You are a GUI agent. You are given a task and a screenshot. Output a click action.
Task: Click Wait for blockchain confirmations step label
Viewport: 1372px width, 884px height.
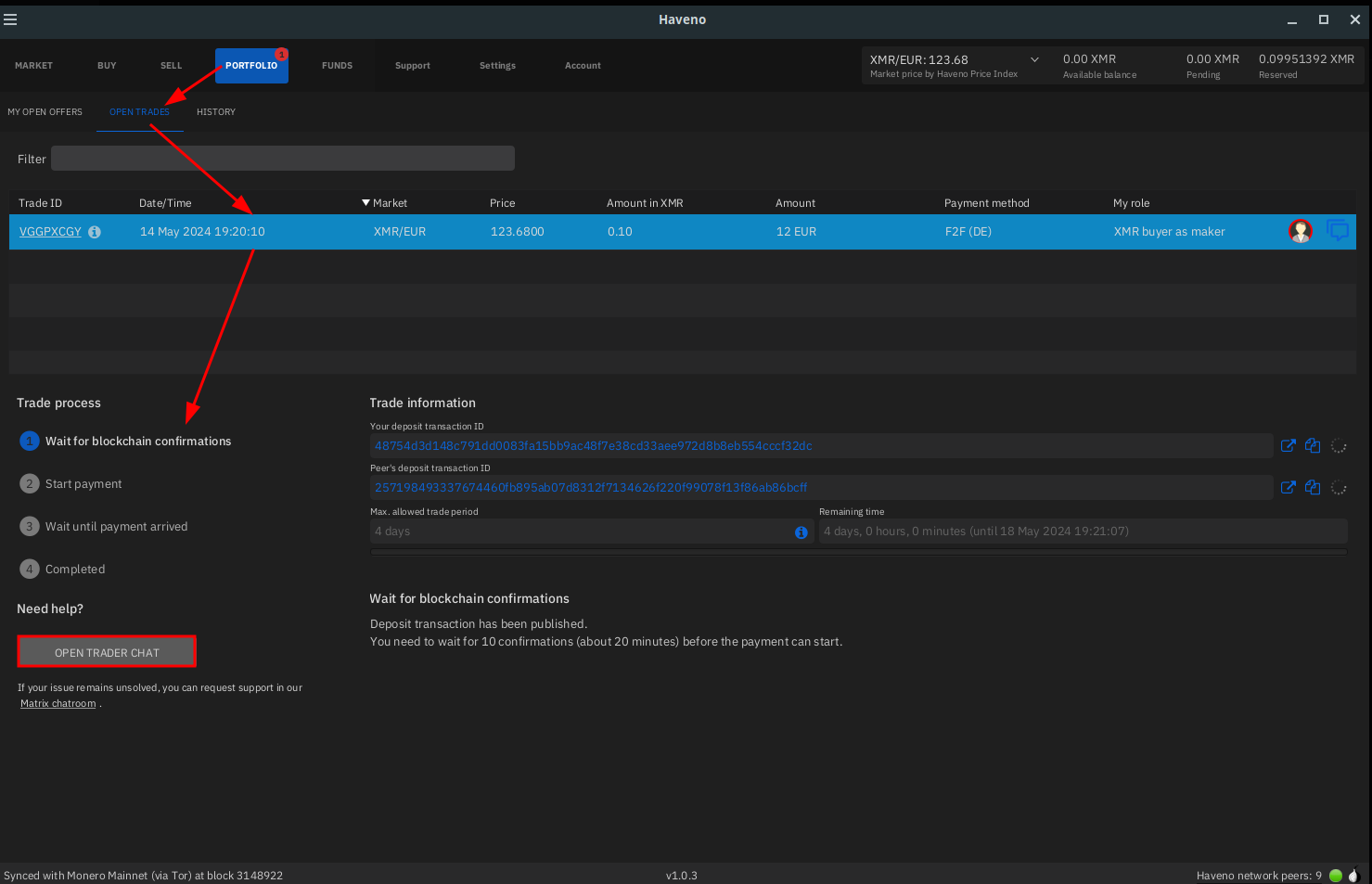138,442
